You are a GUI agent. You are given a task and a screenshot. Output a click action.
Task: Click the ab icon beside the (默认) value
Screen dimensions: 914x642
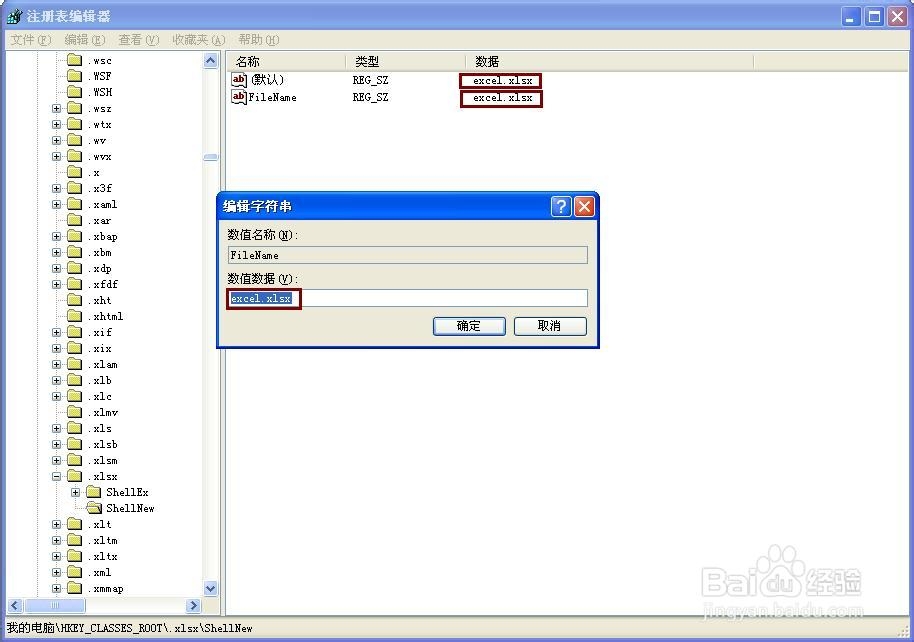(x=239, y=80)
